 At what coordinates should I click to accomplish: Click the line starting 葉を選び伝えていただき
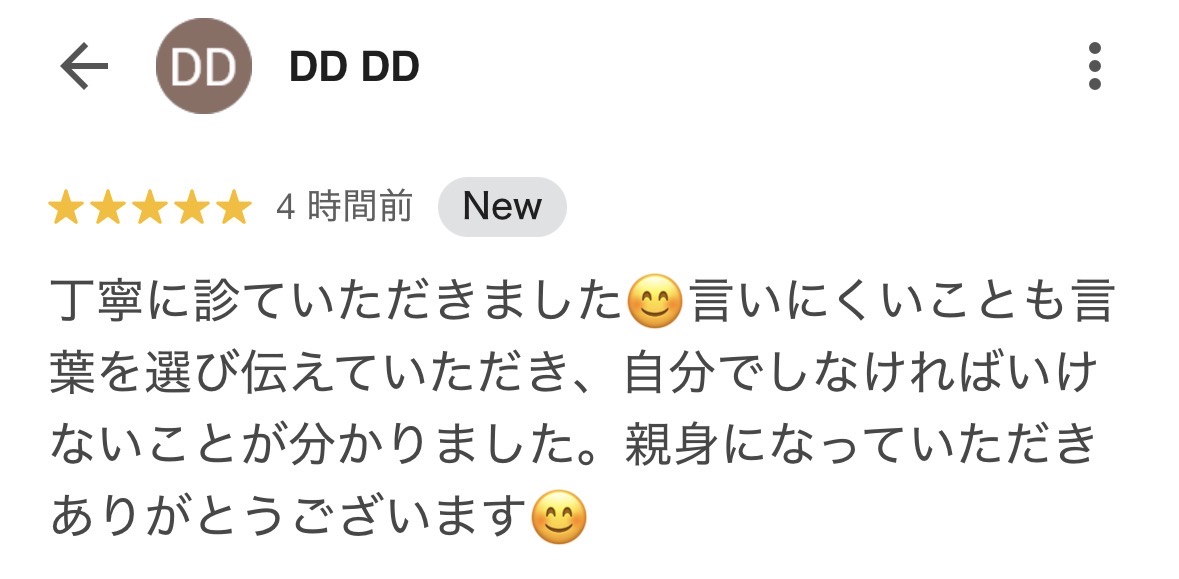(x=571, y=373)
